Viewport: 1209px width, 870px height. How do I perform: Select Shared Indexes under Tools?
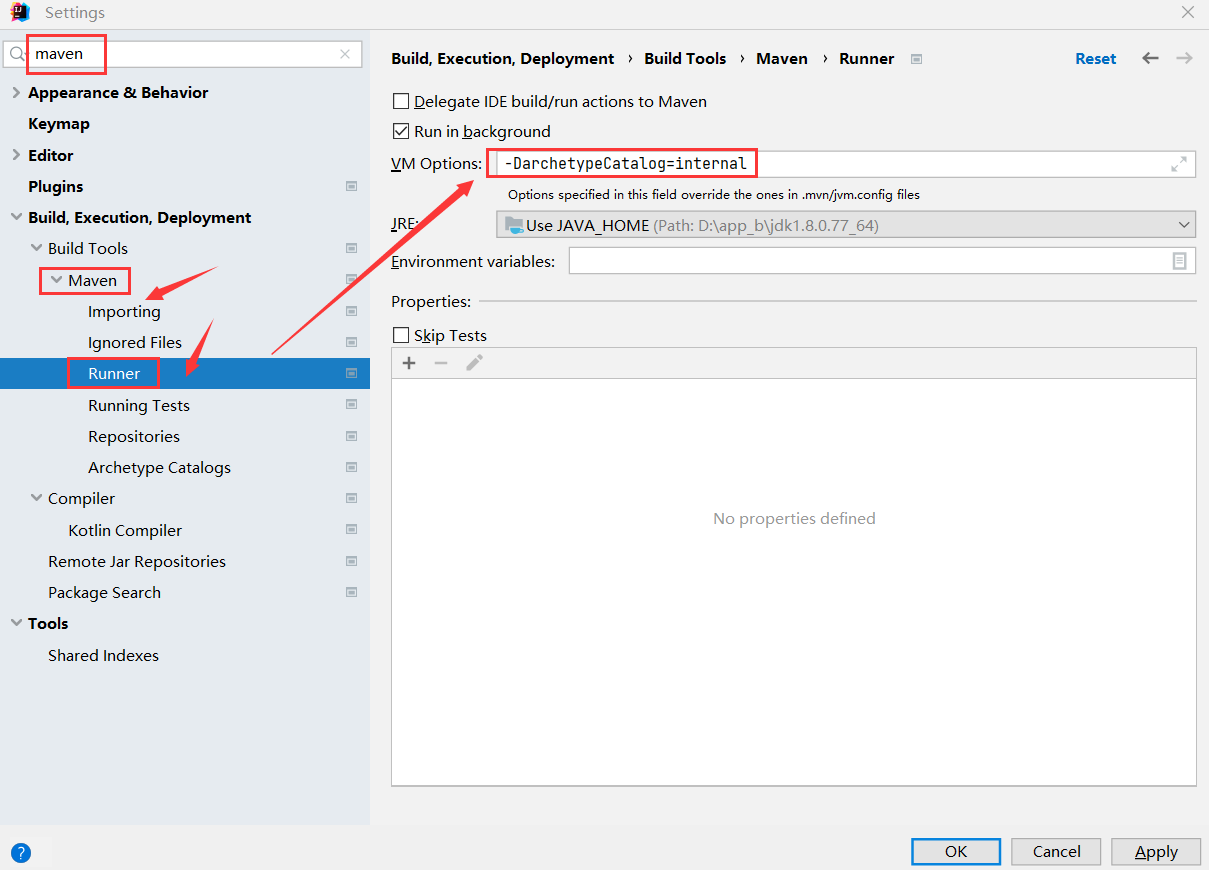[103, 655]
